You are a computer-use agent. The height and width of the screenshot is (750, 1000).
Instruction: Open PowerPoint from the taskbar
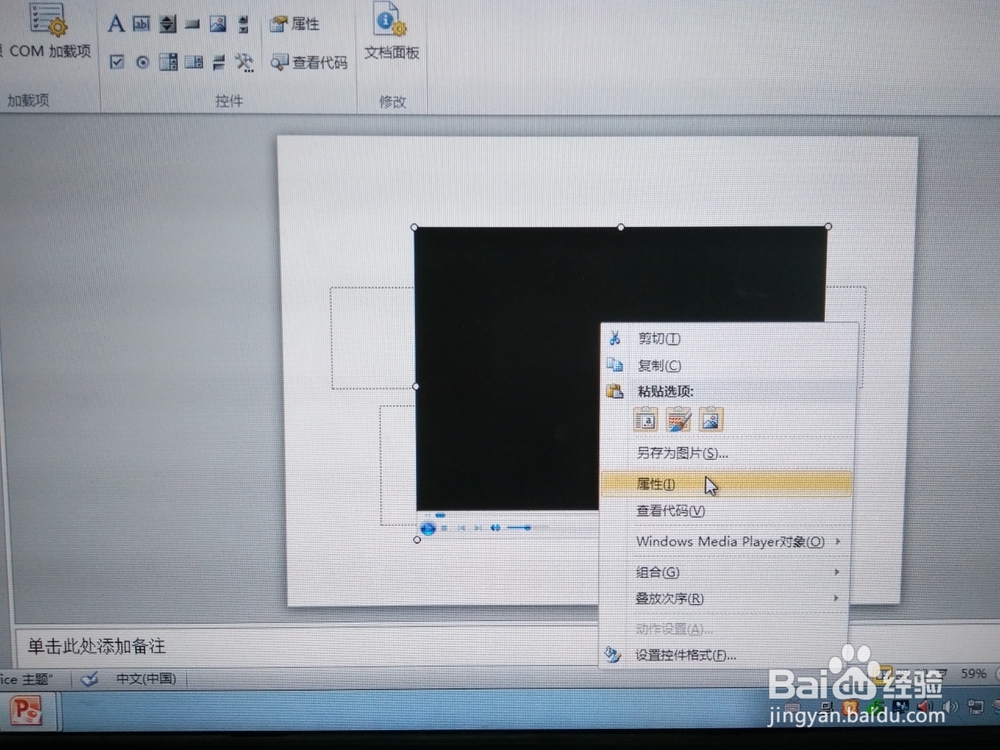coord(27,710)
